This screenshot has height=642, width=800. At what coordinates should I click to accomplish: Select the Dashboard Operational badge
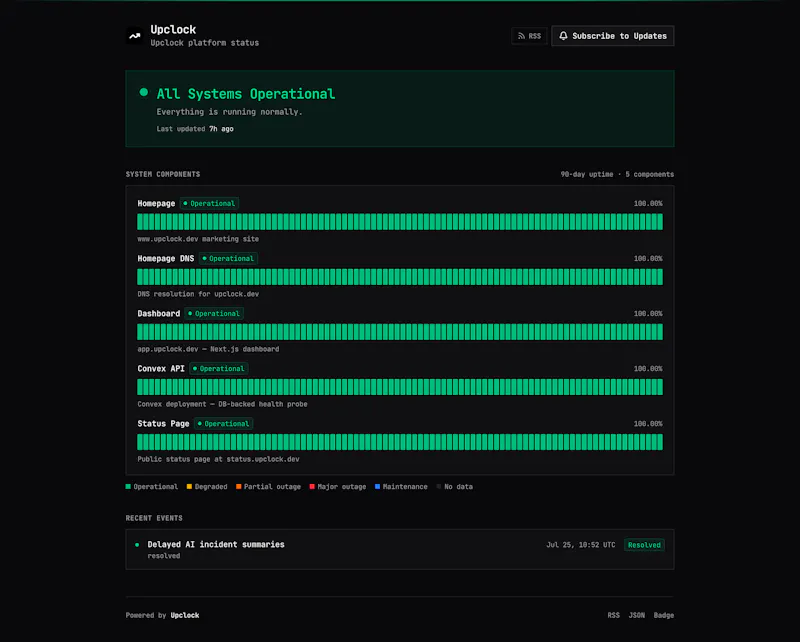[214, 313]
